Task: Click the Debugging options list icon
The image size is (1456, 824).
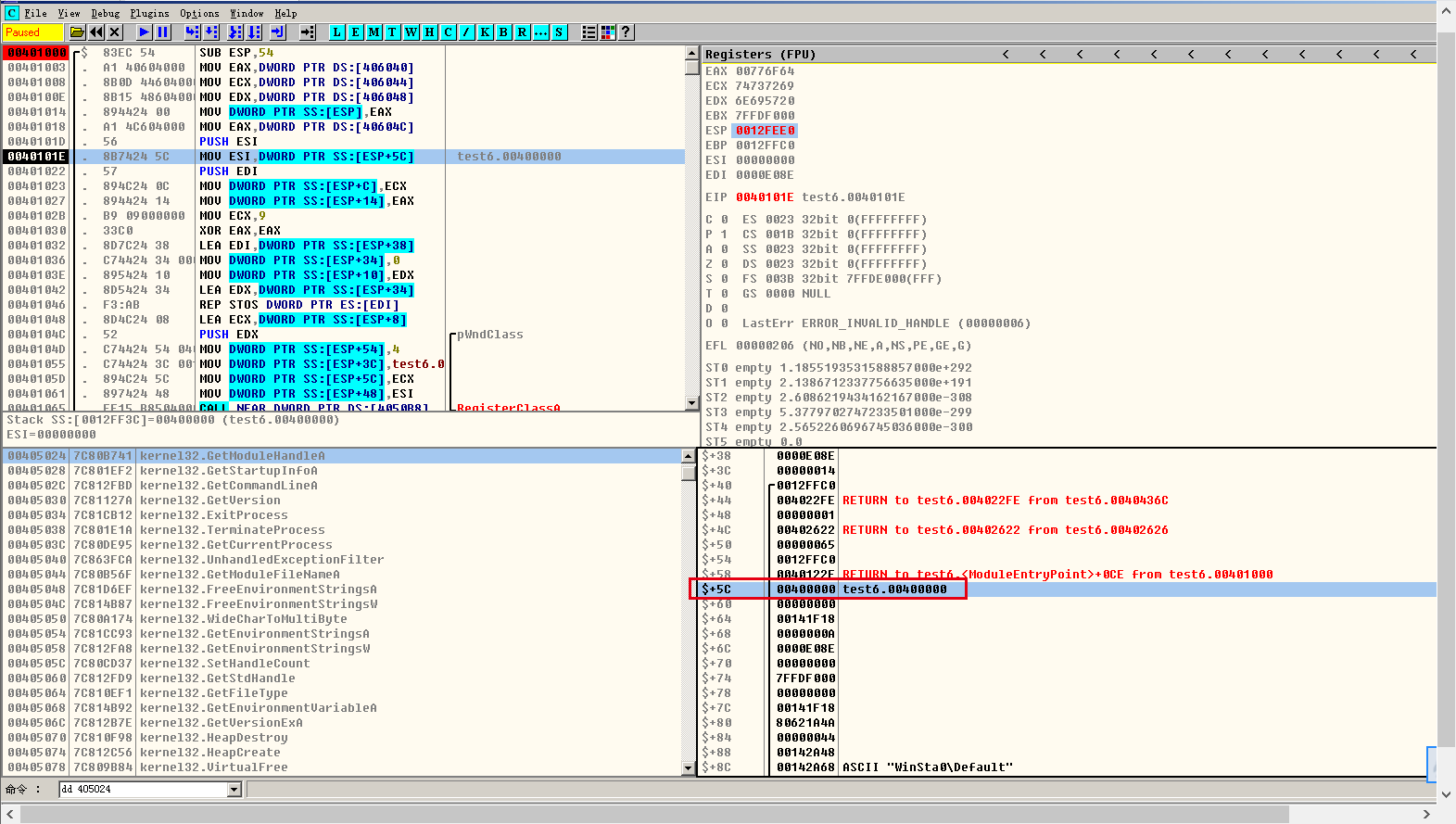Action: pos(589,32)
